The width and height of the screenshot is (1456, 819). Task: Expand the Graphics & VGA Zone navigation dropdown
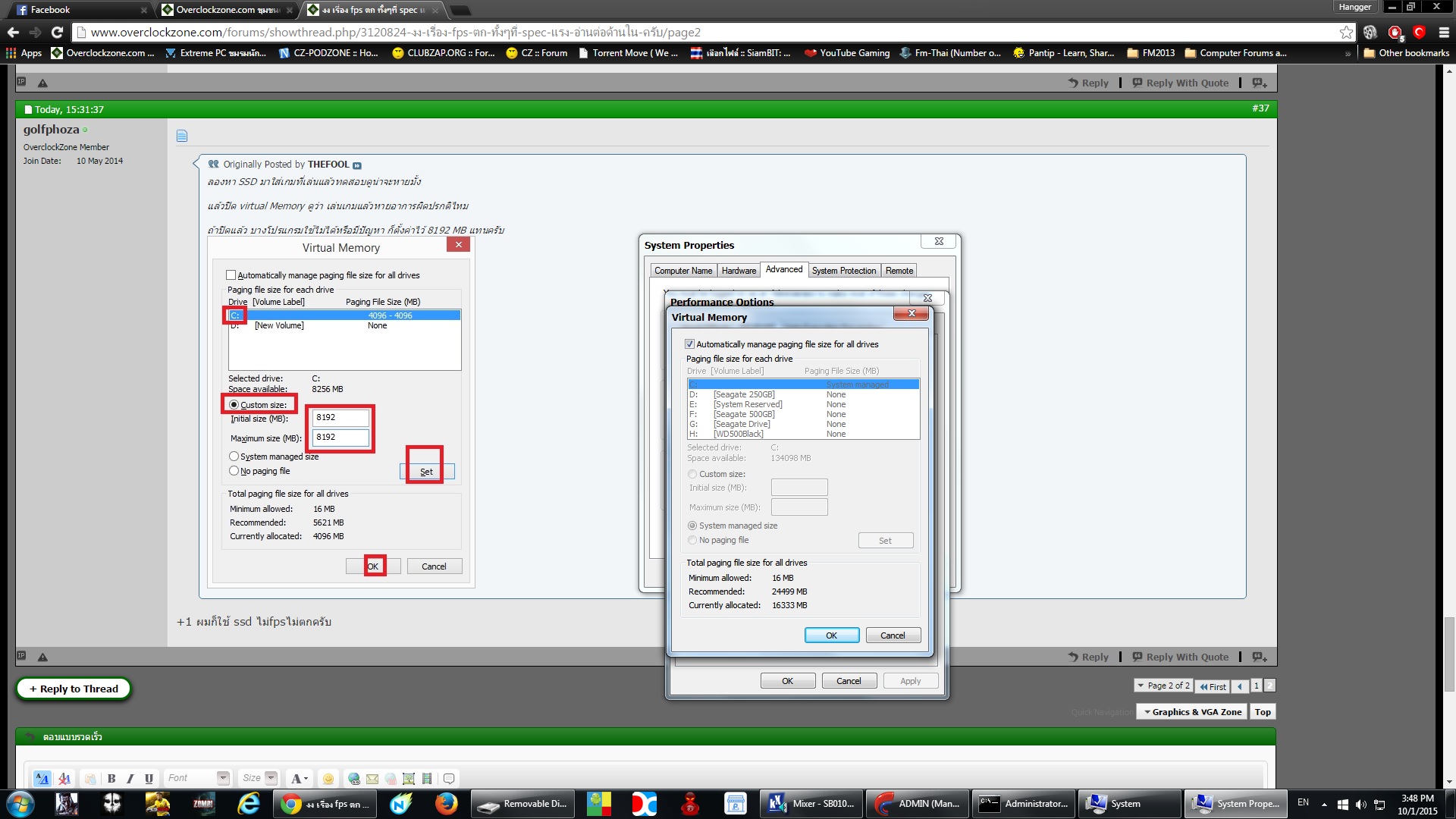1191,711
